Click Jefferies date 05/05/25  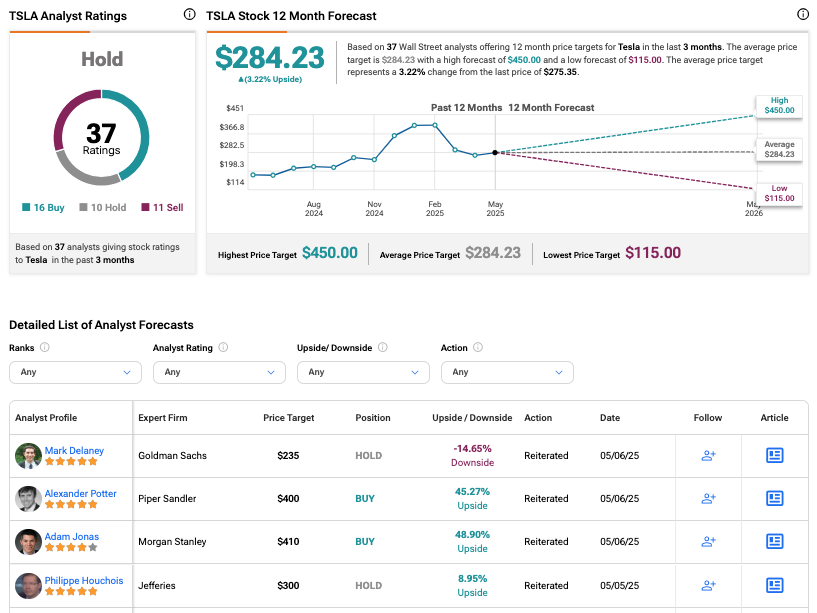click(620, 585)
